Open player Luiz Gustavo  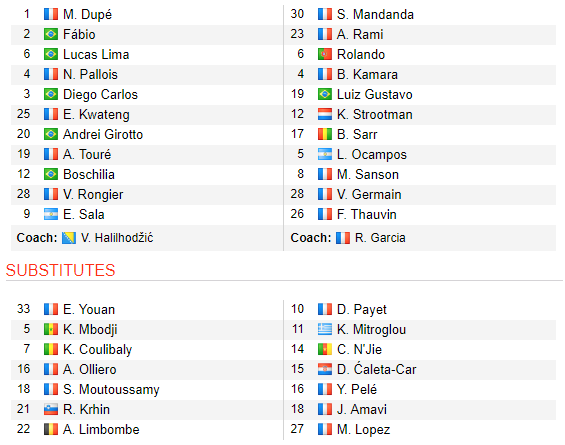(x=374, y=94)
